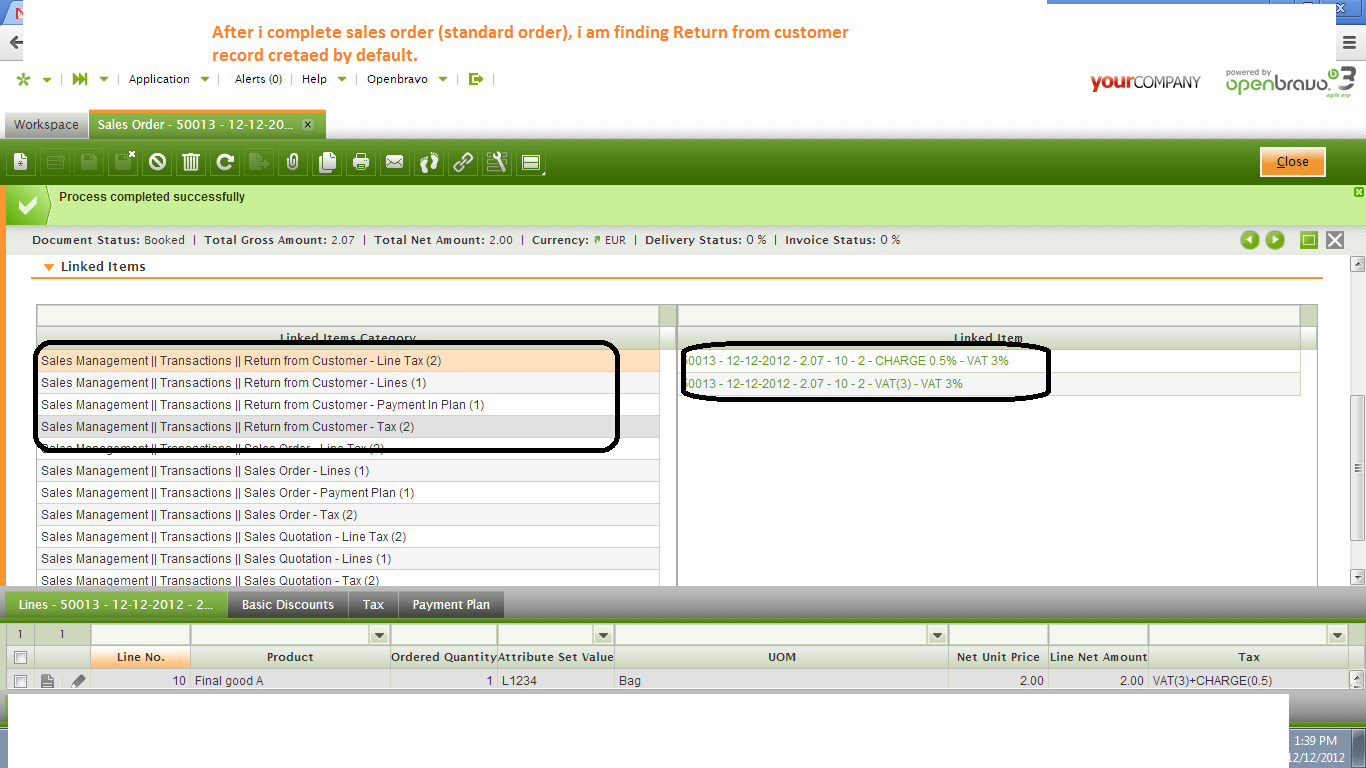This screenshot has height=768, width=1366.
Task: Open the Basic Discounts tab
Action: click(288, 605)
